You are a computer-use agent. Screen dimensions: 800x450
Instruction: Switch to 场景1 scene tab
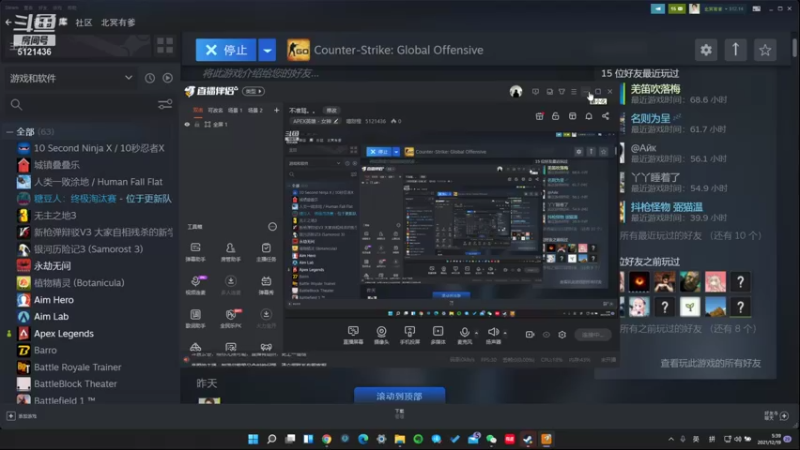(x=235, y=110)
